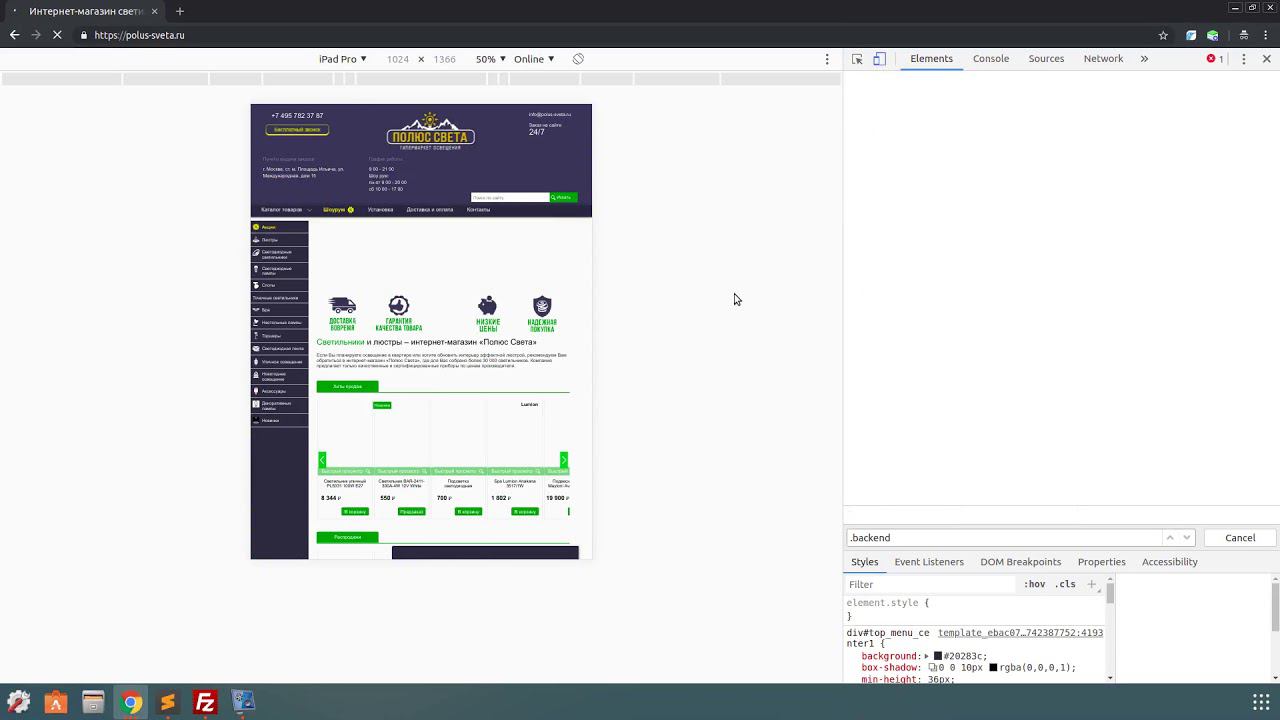Open Chrome's three-dot main menu
Screen dimensions: 1280x720
click(x=1266, y=35)
